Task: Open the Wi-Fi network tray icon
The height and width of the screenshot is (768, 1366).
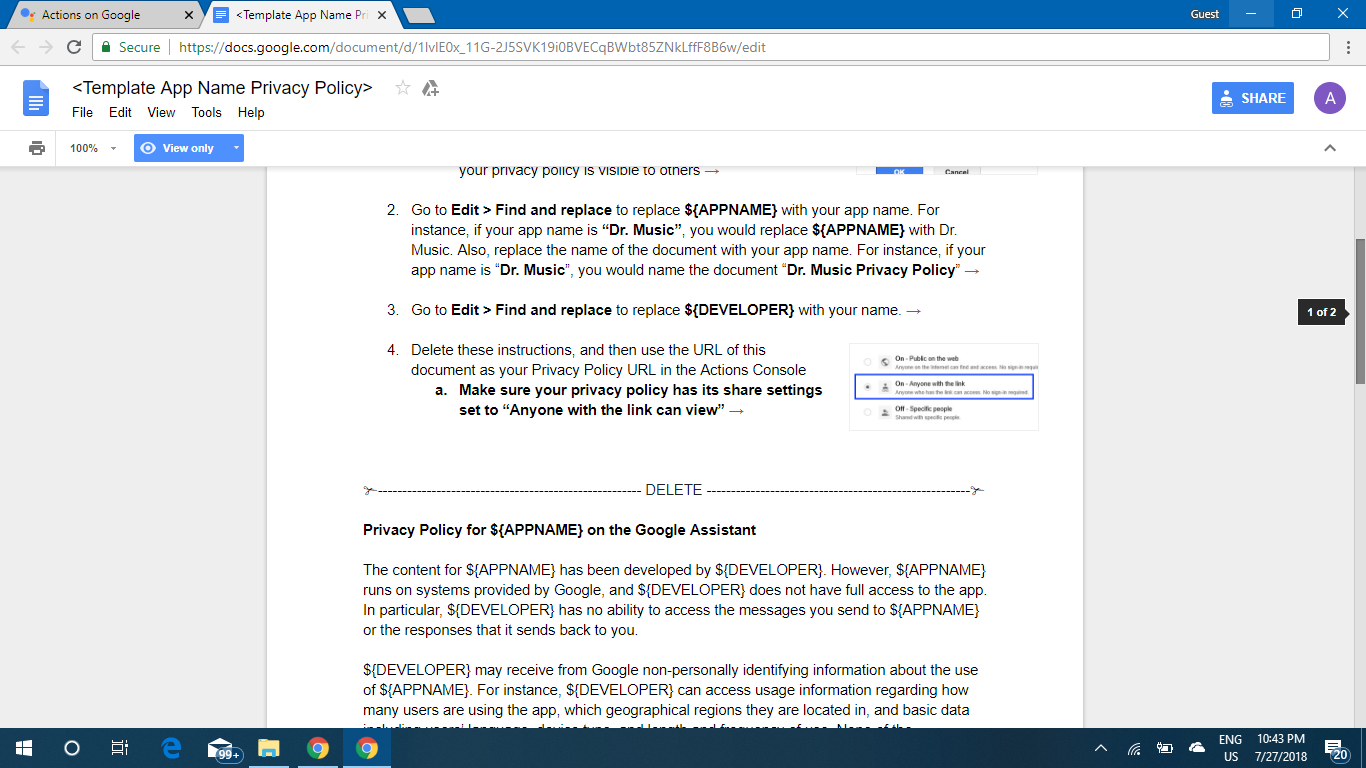Action: [x=1134, y=748]
